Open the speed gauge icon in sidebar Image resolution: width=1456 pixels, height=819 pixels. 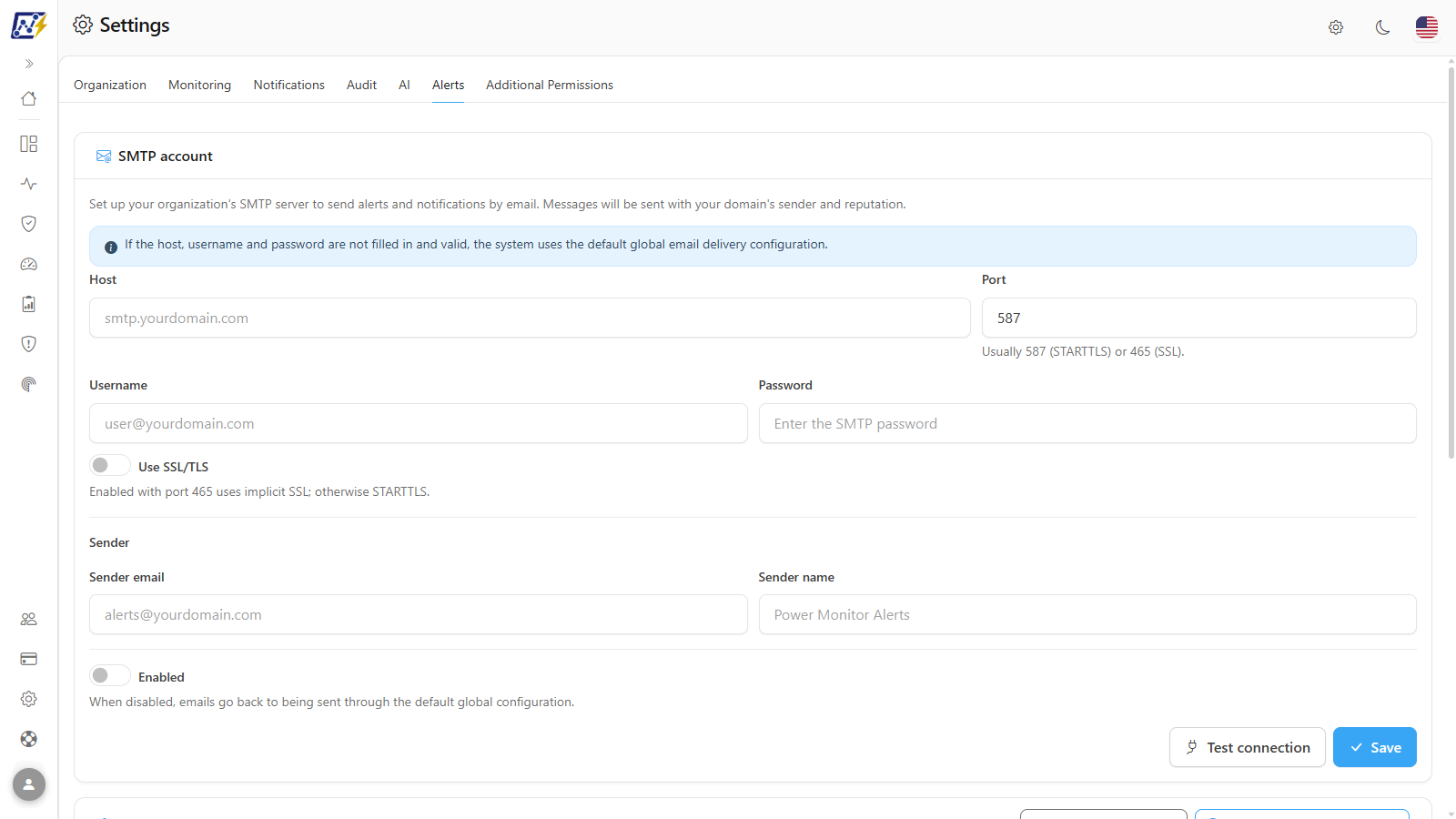[x=29, y=264]
